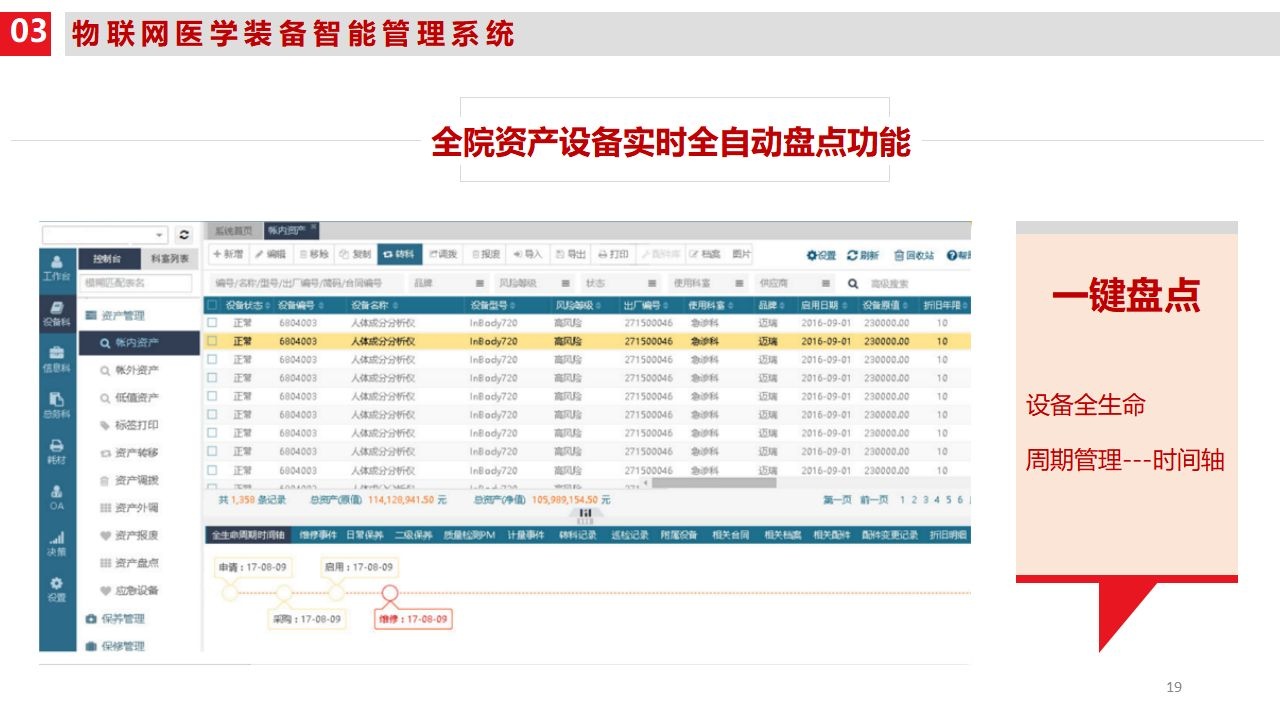
Task: Open the 状态 filter dropdown
Action: (x=621, y=284)
